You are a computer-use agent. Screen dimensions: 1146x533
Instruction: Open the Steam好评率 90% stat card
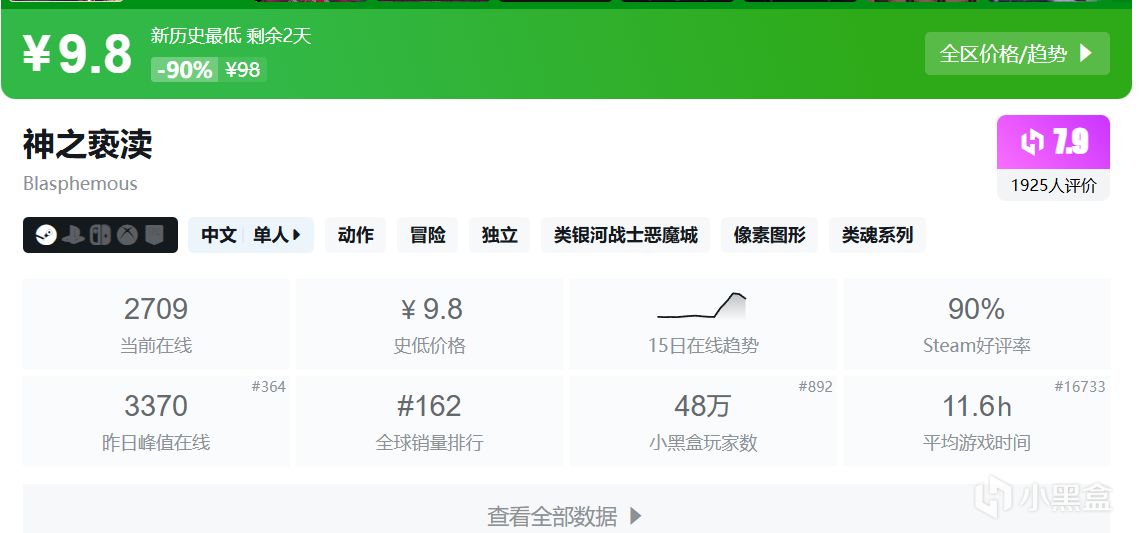(x=976, y=324)
